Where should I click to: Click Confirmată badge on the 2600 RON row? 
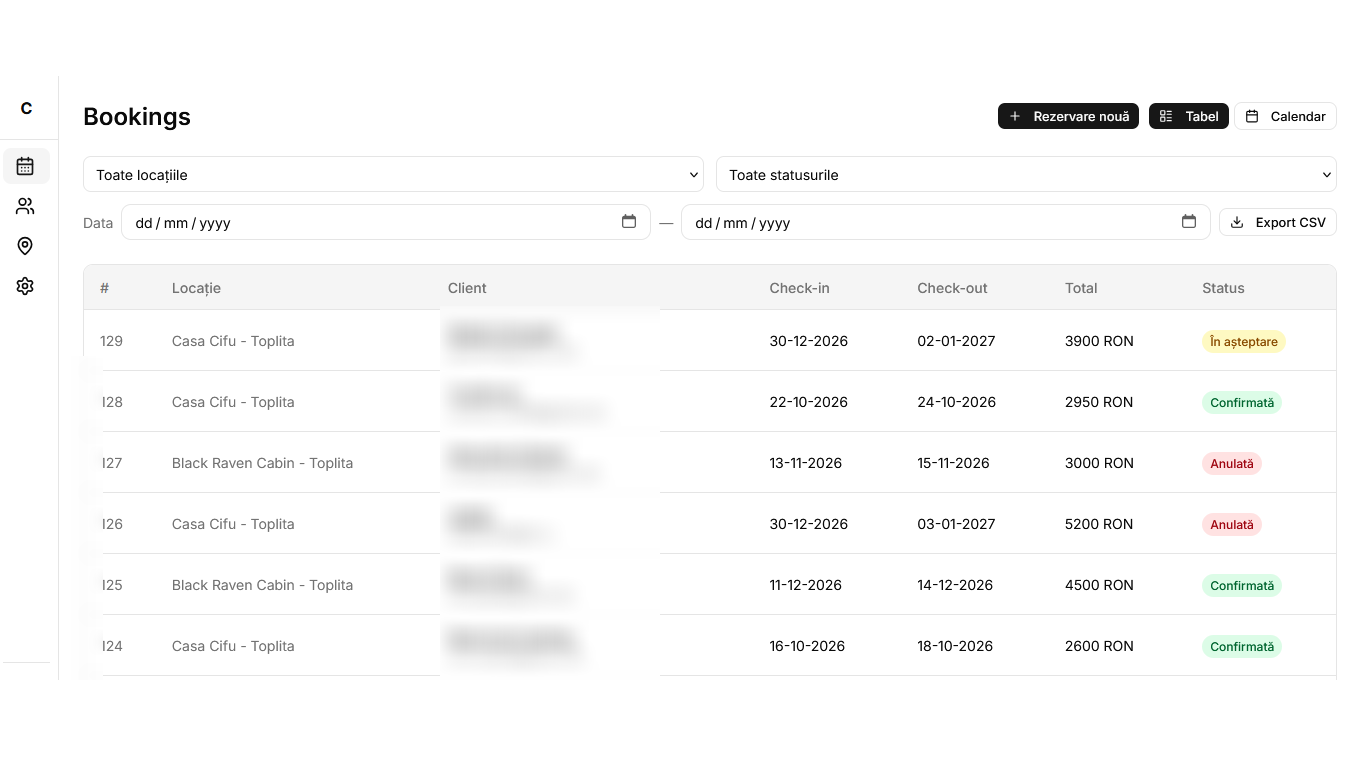[1242, 646]
